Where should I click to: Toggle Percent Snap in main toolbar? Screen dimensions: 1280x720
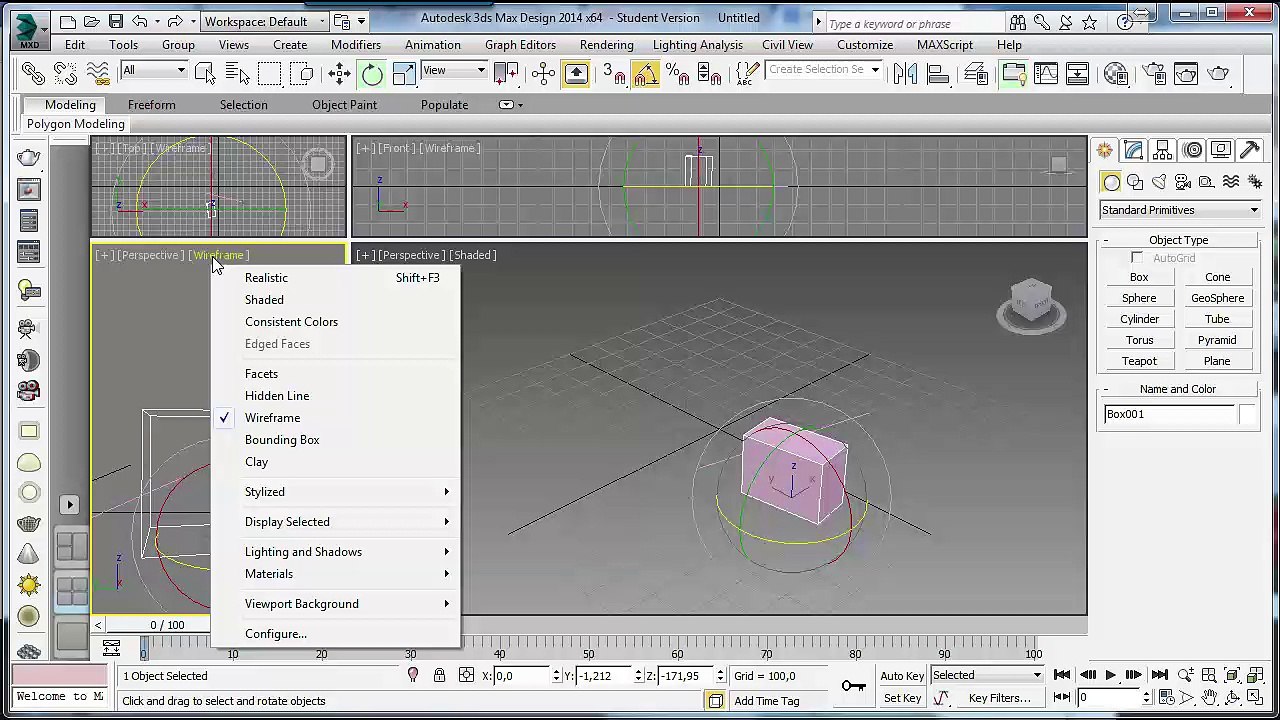tap(677, 73)
